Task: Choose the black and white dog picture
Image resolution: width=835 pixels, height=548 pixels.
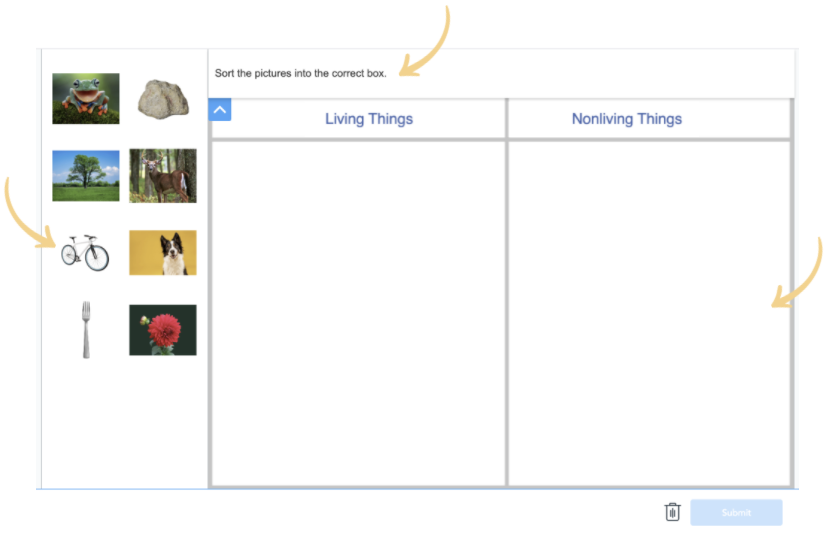Action: (x=163, y=252)
